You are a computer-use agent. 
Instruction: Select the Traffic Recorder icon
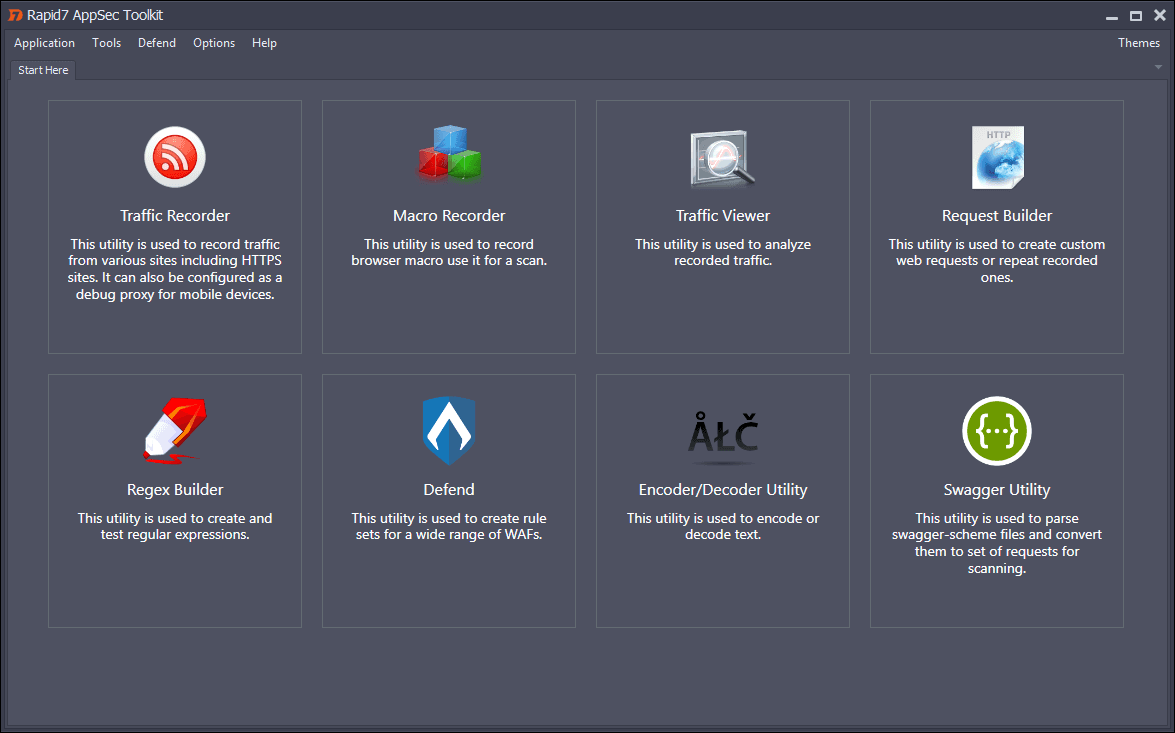175,157
